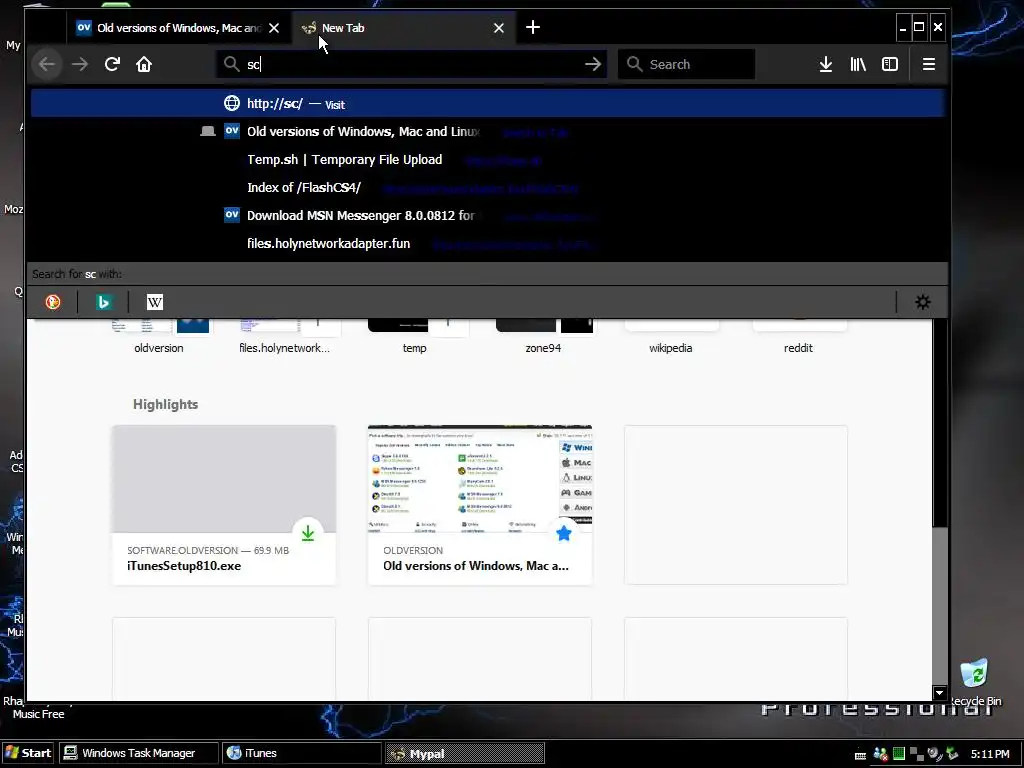
Task: Open Old versions of Windows highlight card
Action: click(480, 505)
